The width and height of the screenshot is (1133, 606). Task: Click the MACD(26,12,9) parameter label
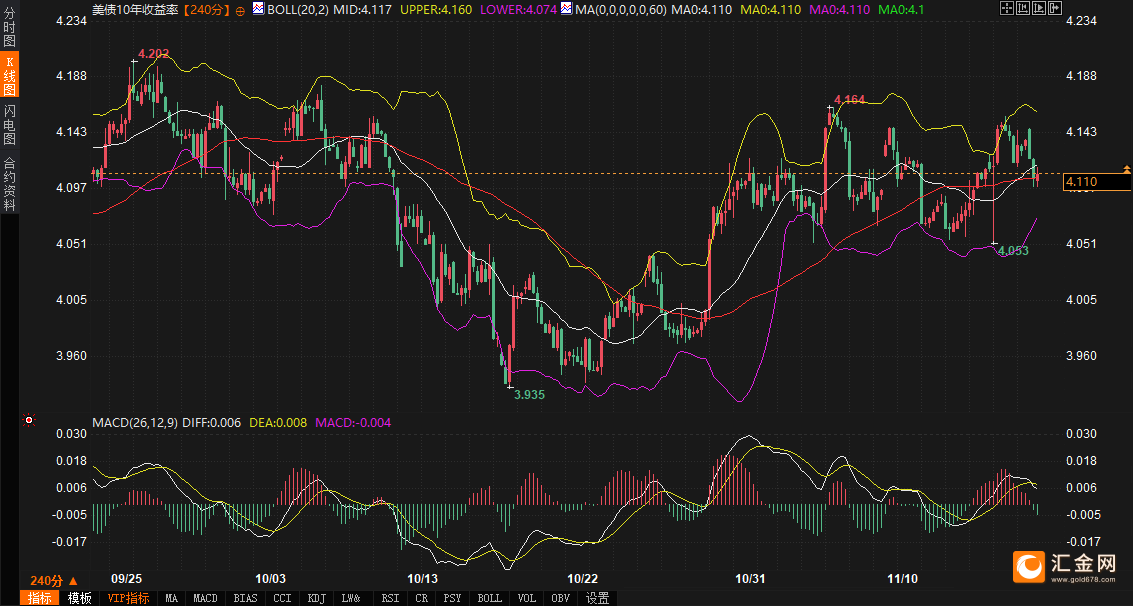tap(134, 422)
